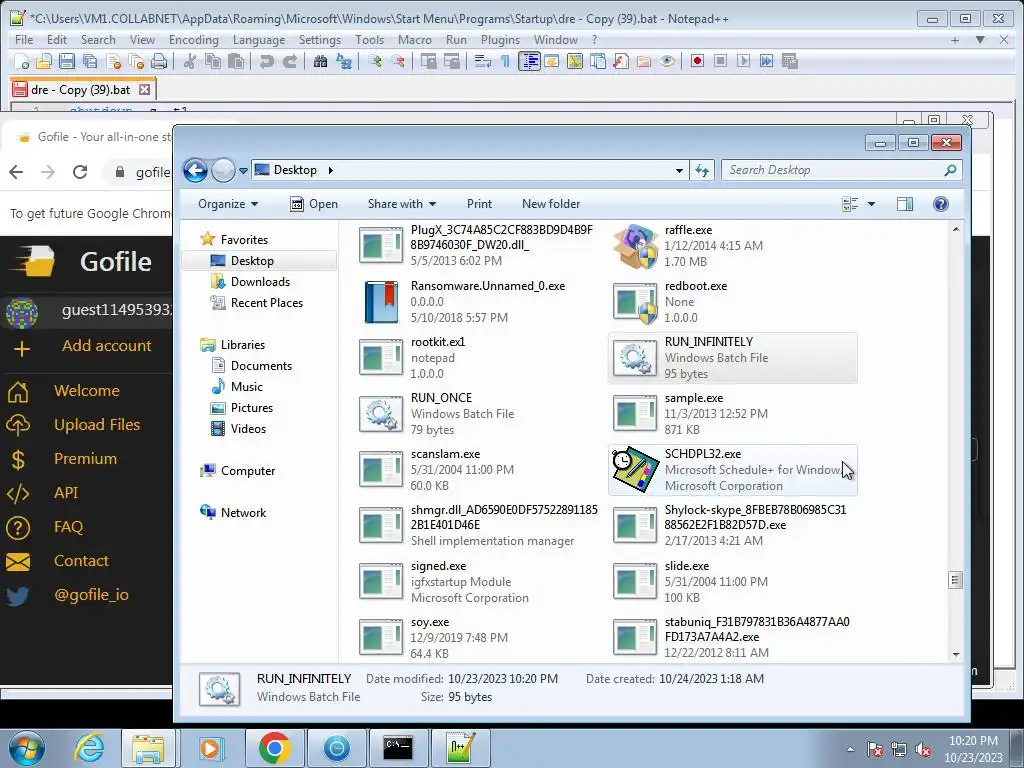Open the Language menu in Notepad++

(259, 40)
